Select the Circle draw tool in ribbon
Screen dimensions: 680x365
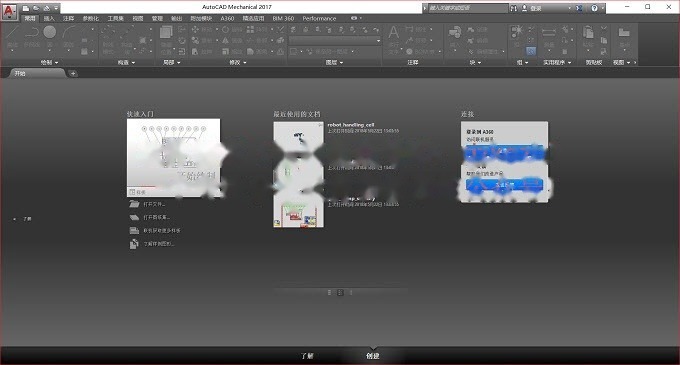[50, 32]
